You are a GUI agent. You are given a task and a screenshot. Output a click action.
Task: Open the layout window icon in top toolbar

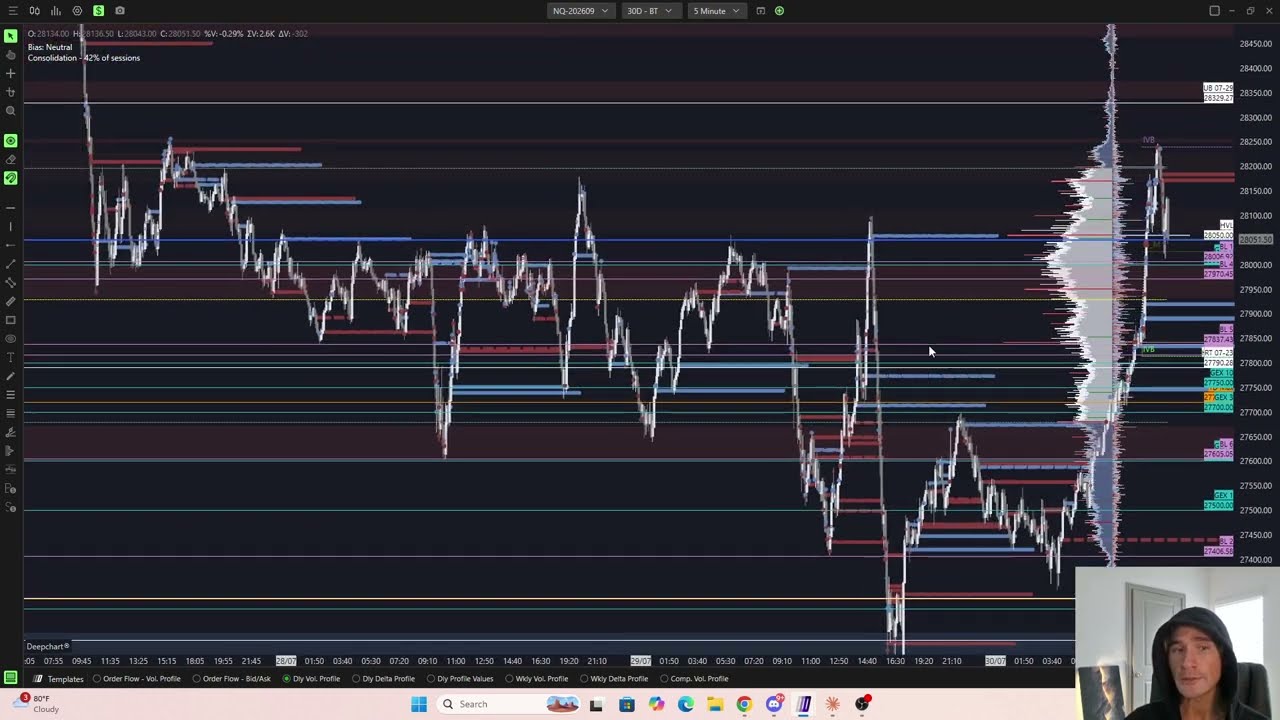760,11
